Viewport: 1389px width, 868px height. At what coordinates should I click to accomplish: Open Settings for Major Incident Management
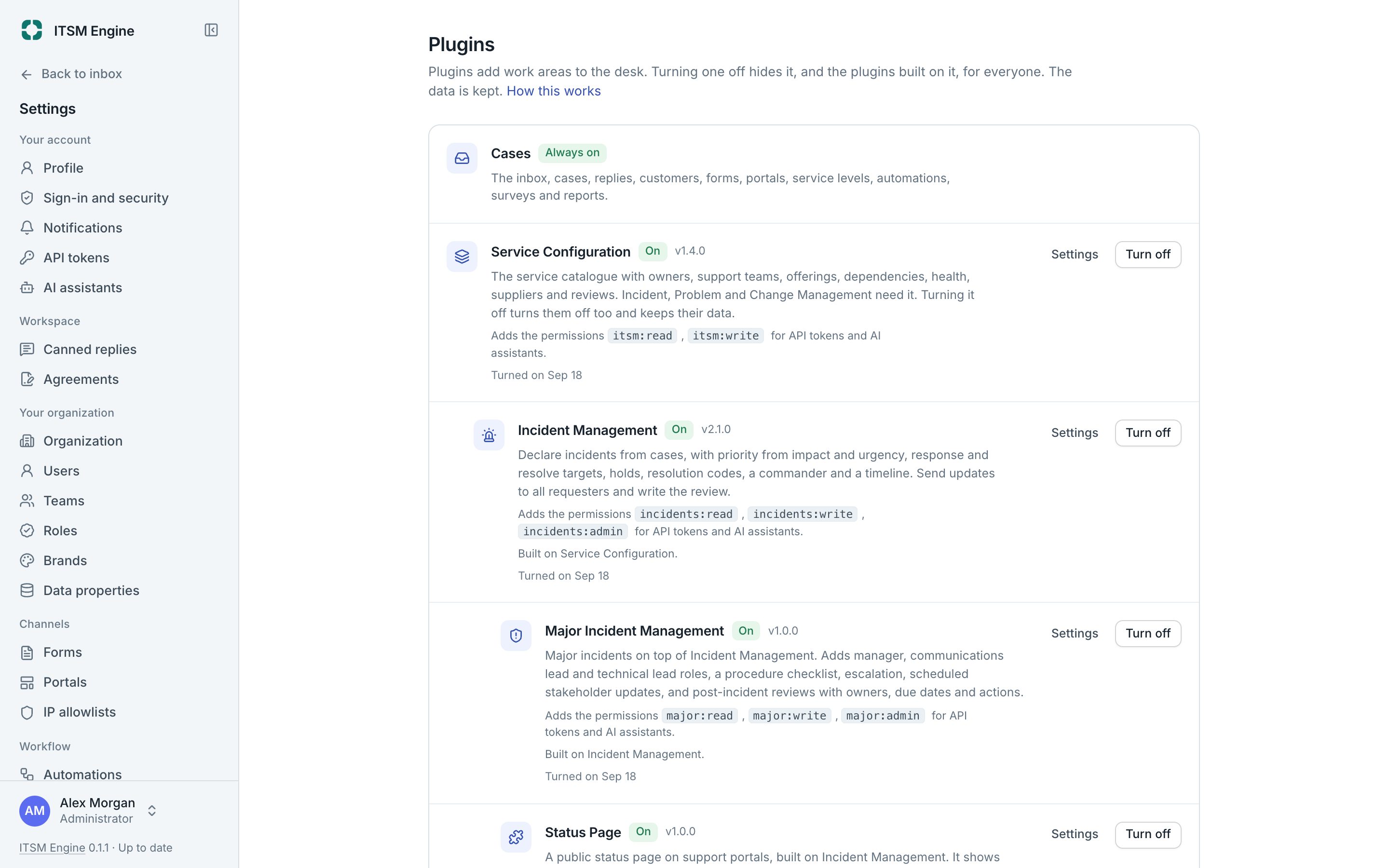click(1075, 633)
